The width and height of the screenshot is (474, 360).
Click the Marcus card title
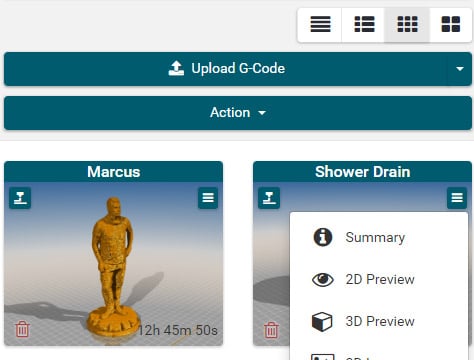(x=114, y=172)
